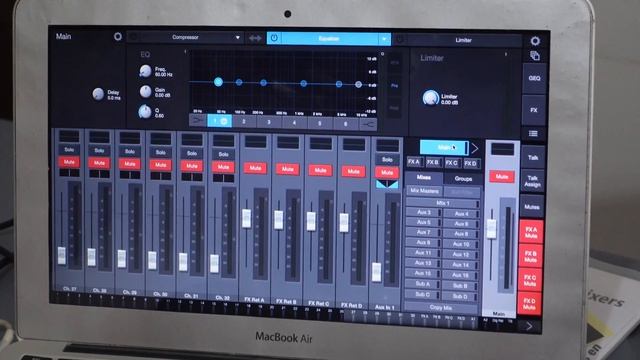Click the EQ Gain knob
Viewport: 640px width, 360px height.
[x=145, y=91]
